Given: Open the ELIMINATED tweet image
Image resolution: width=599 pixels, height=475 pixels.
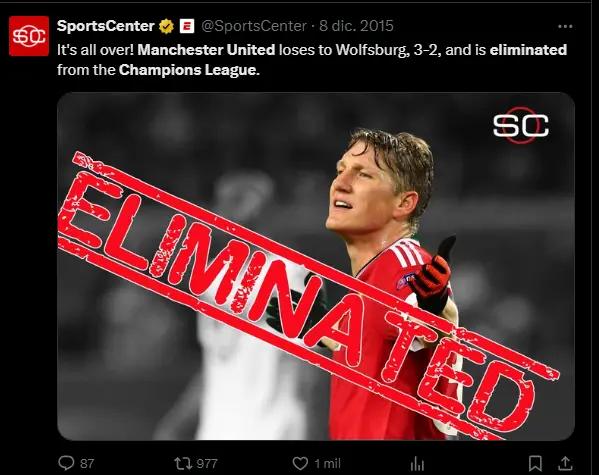Looking at the screenshot, I should click(x=316, y=266).
